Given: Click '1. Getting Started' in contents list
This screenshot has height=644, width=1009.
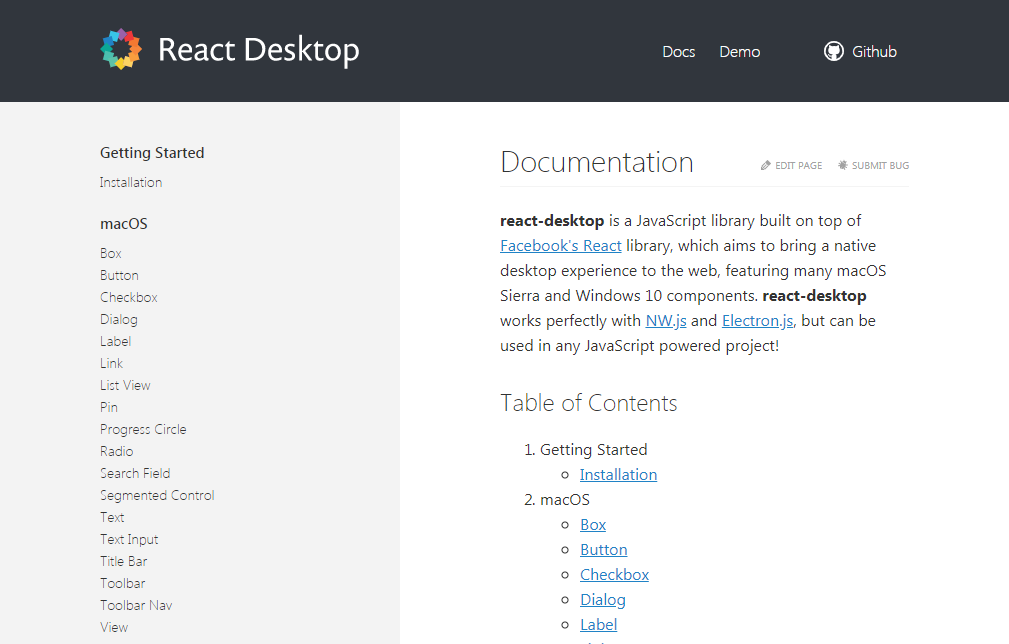Looking at the screenshot, I should 586,450.
